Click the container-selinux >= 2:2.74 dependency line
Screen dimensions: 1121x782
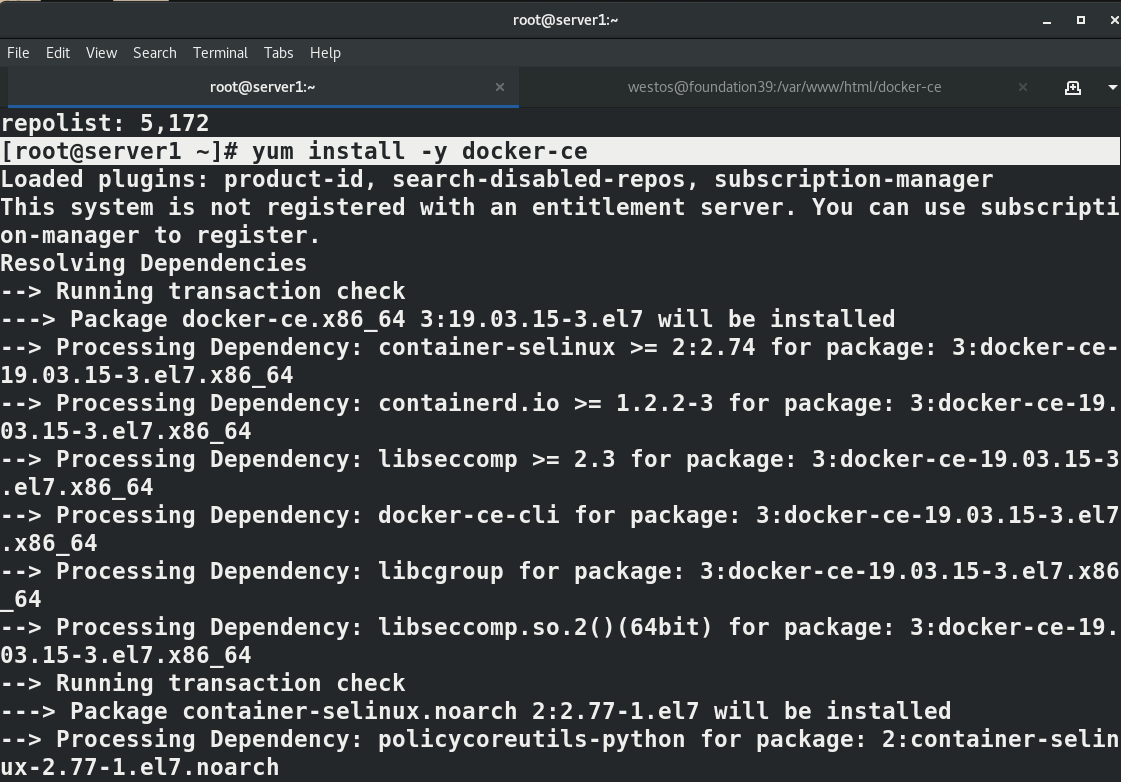coord(560,362)
